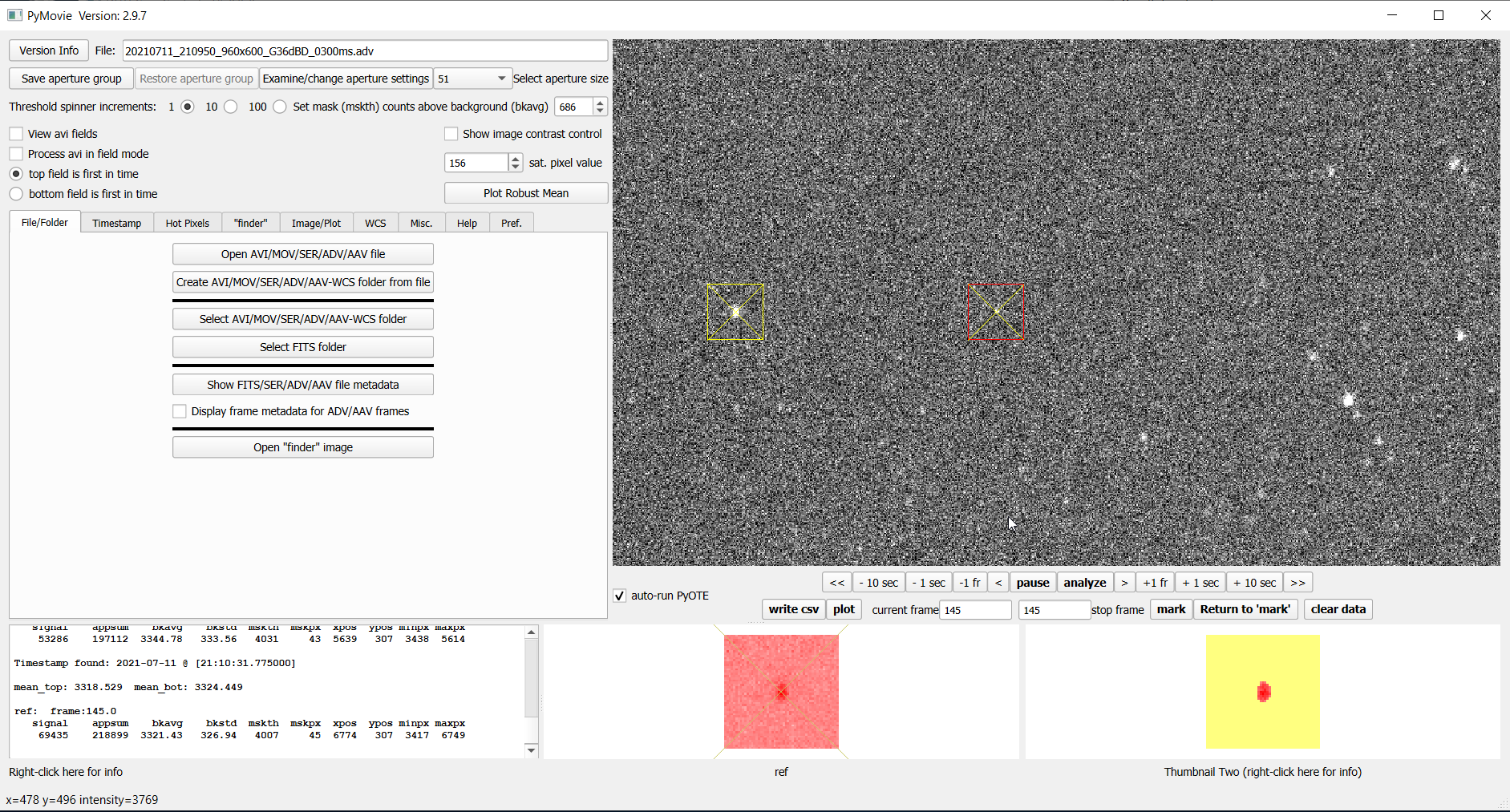Open the aperture size dropdown
The width and height of the screenshot is (1510, 812).
[501, 79]
